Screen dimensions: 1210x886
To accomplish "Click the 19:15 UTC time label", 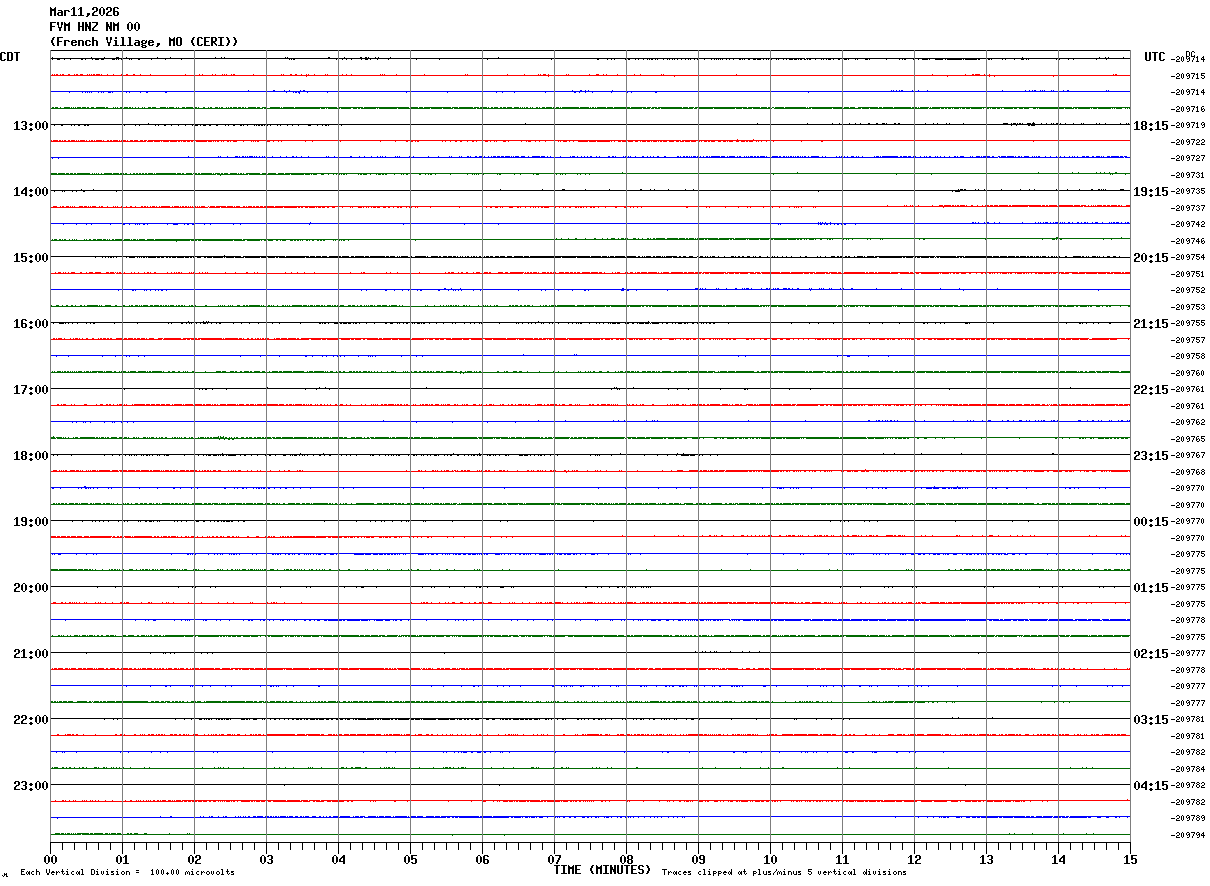I will (x=1150, y=192).
